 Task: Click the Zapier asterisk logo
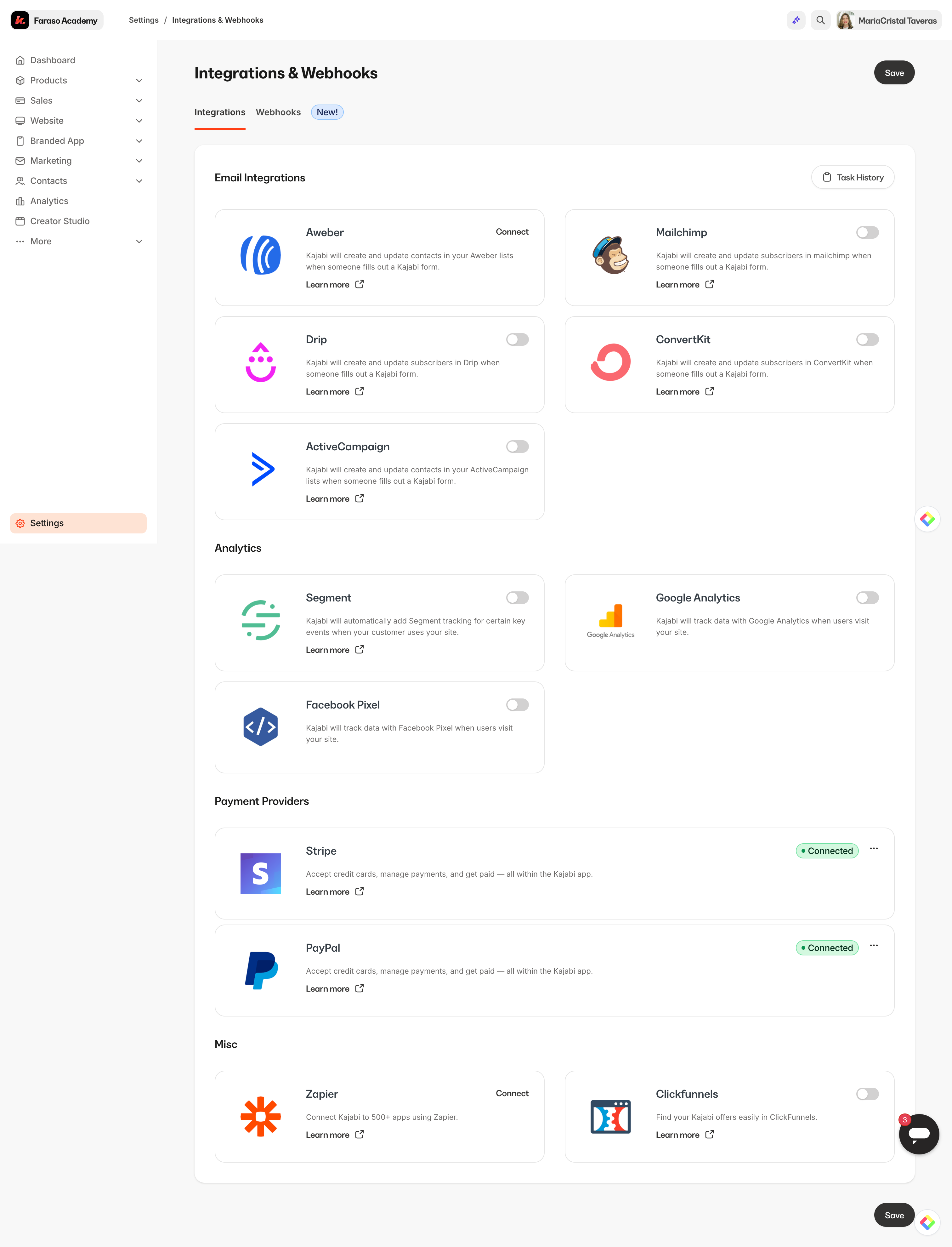(x=260, y=1117)
